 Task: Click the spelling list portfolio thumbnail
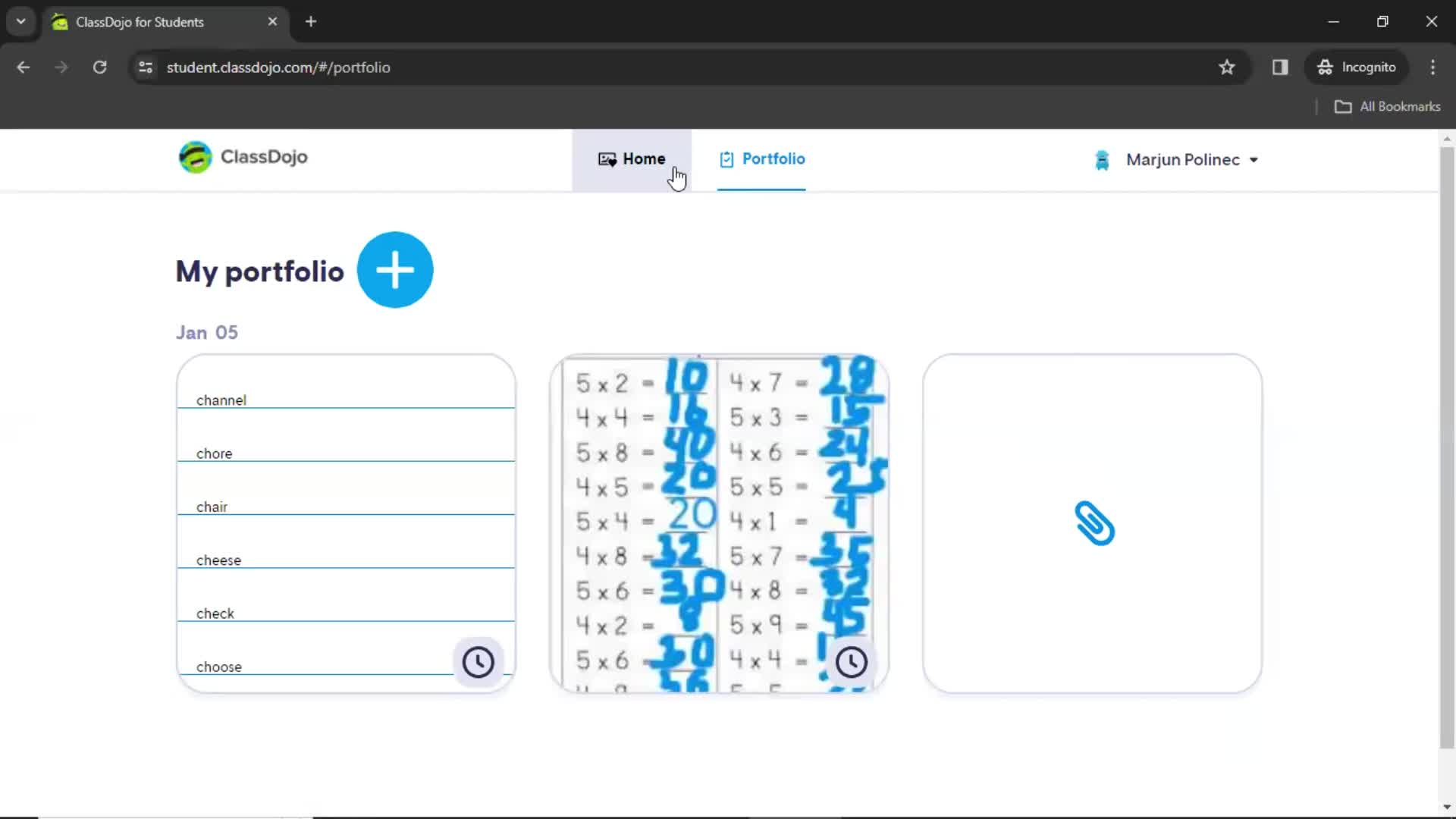tap(346, 524)
